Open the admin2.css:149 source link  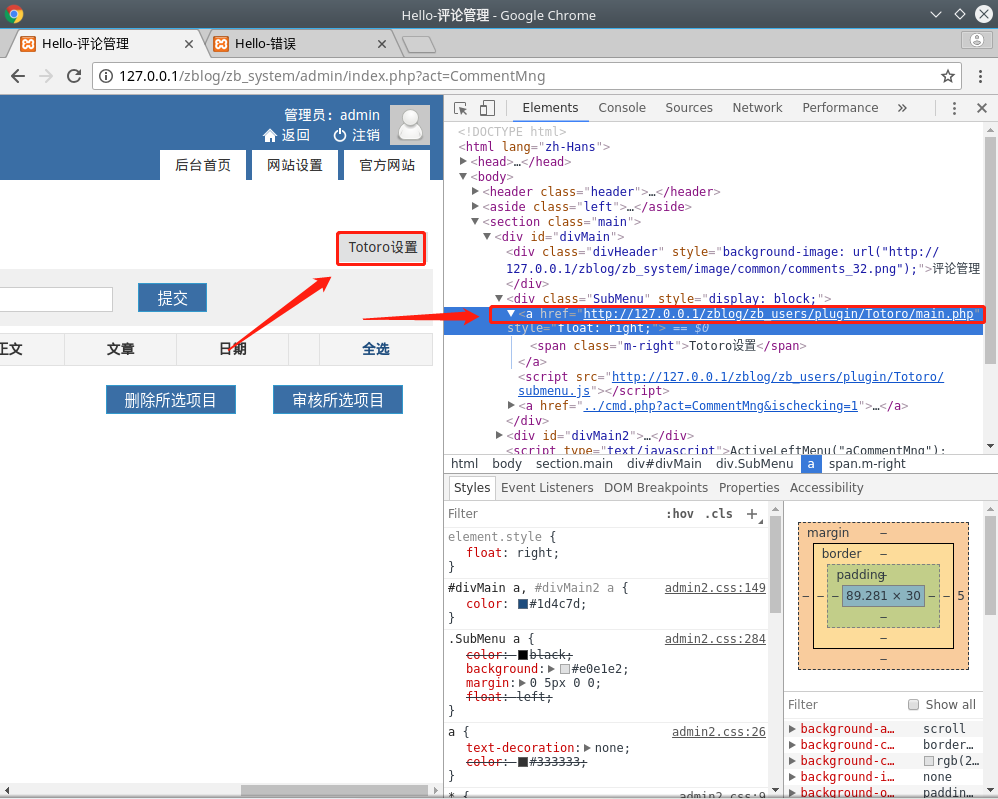(x=715, y=588)
